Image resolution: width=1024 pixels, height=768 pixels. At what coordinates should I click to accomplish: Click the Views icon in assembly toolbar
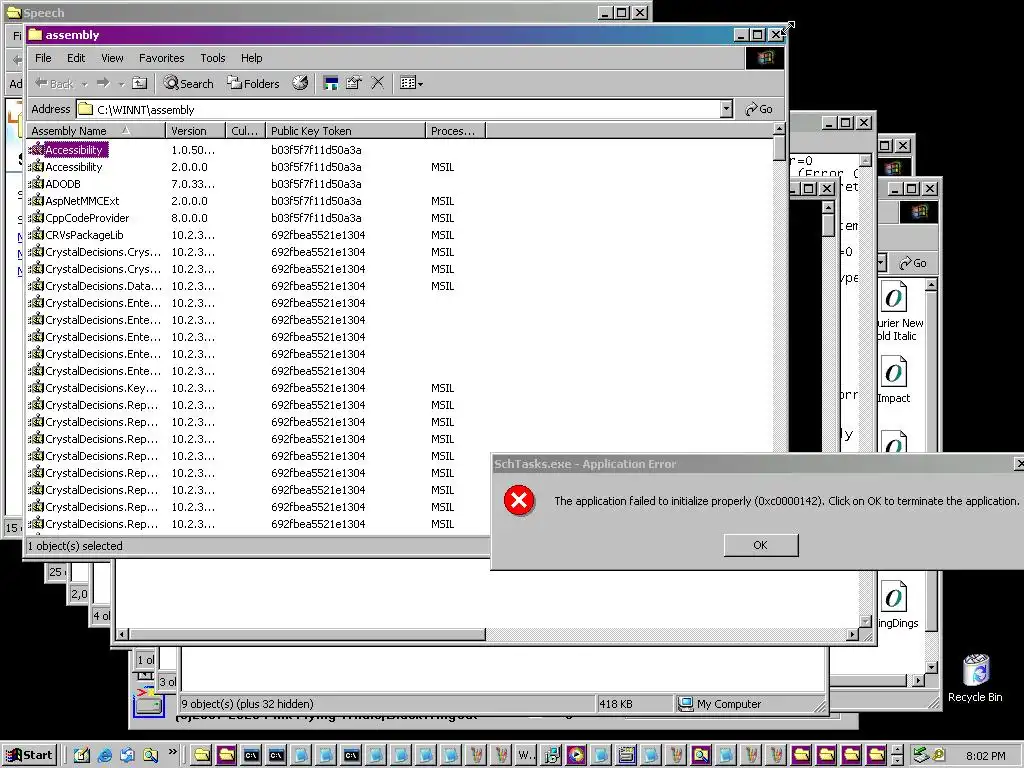pos(408,83)
